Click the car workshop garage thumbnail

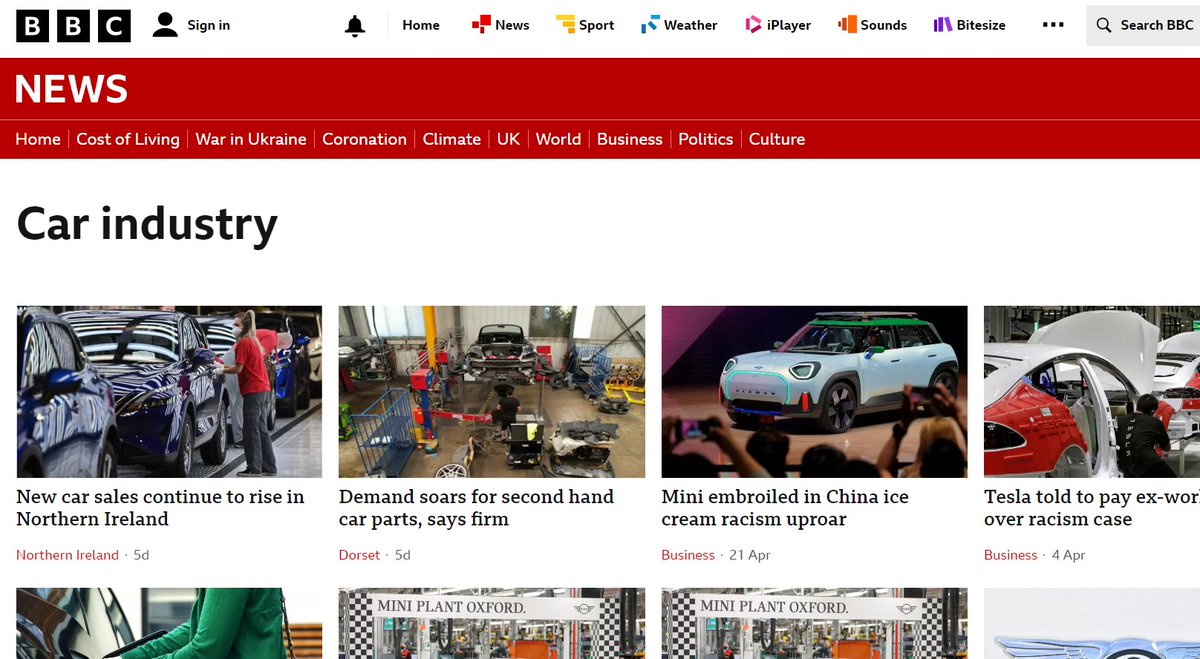pos(492,392)
